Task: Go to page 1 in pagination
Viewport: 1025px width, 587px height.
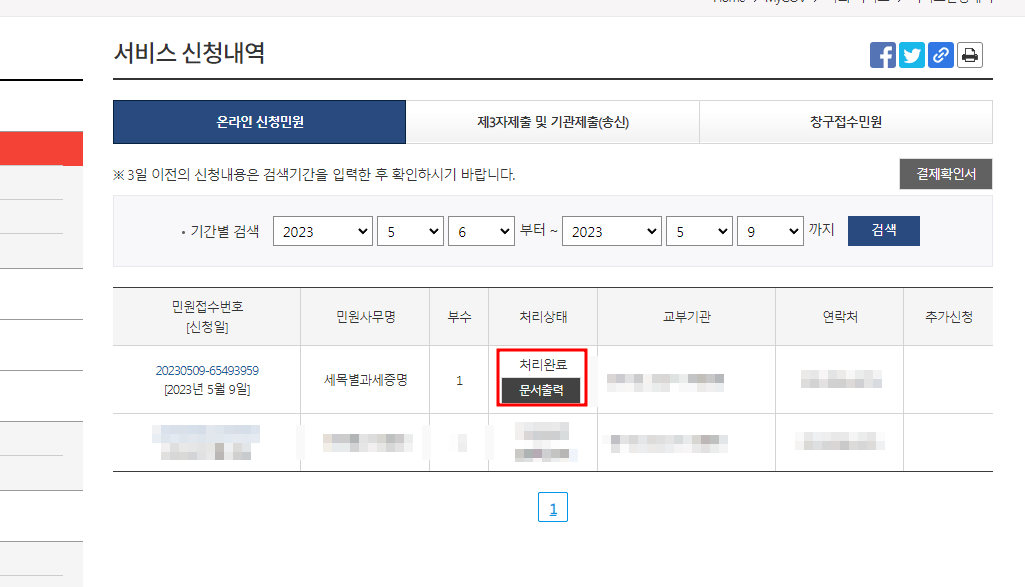Action: coord(552,506)
